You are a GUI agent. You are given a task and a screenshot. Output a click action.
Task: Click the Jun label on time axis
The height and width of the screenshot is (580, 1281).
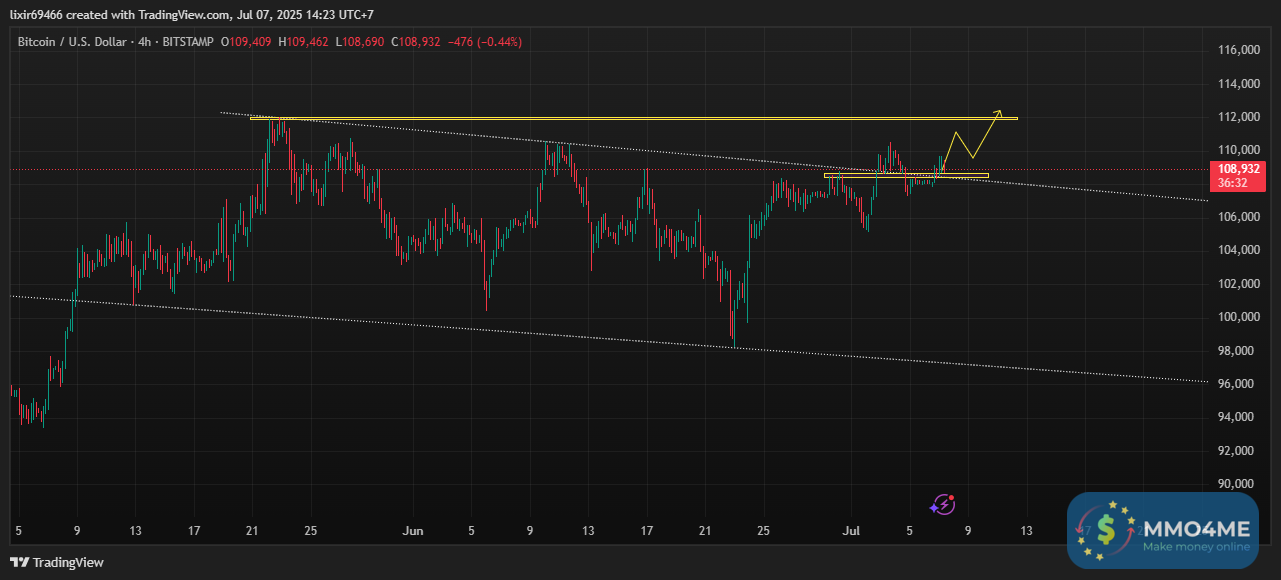pyautogui.click(x=409, y=530)
